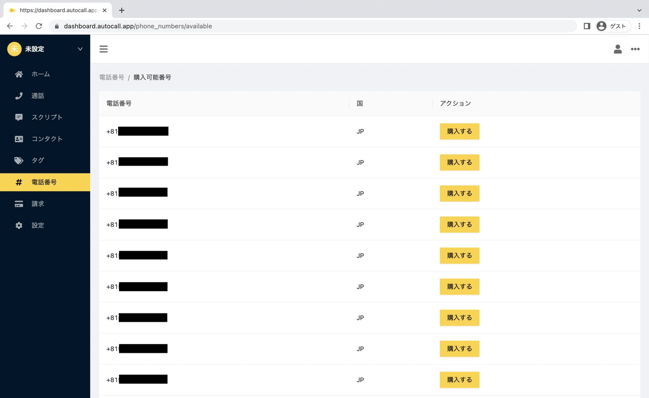The width and height of the screenshot is (649, 398).
Task: Click 購入する for the fourth phone number
Action: click(x=459, y=225)
